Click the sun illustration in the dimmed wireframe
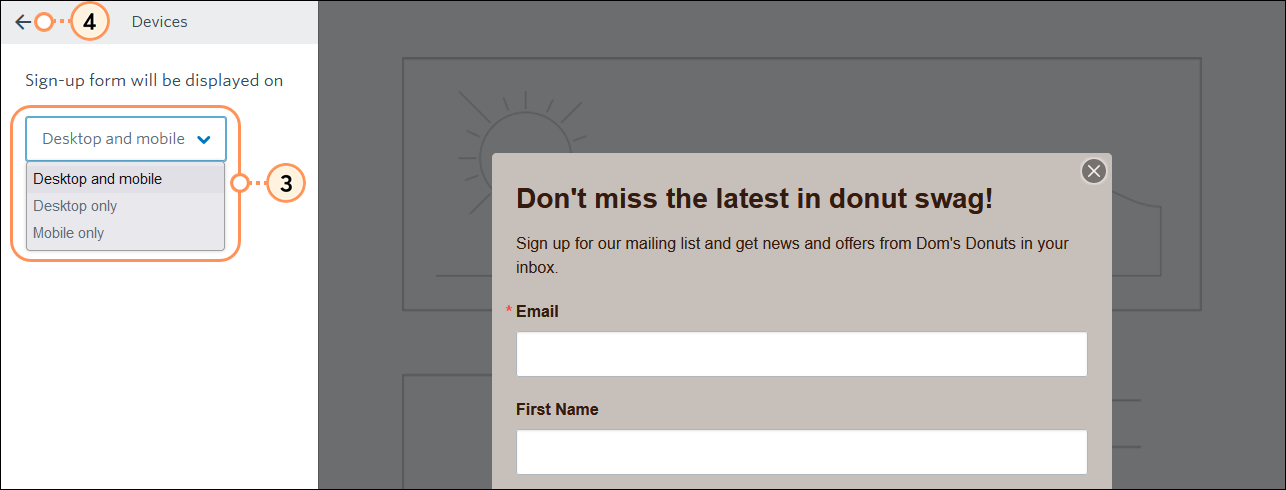1286x490 pixels. (520, 140)
